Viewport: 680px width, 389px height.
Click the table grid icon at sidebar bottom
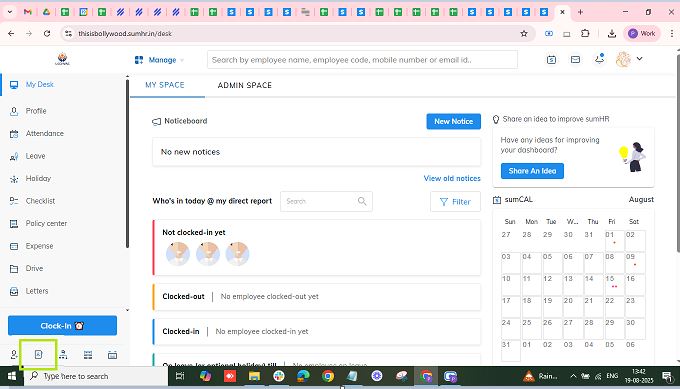coord(88,355)
